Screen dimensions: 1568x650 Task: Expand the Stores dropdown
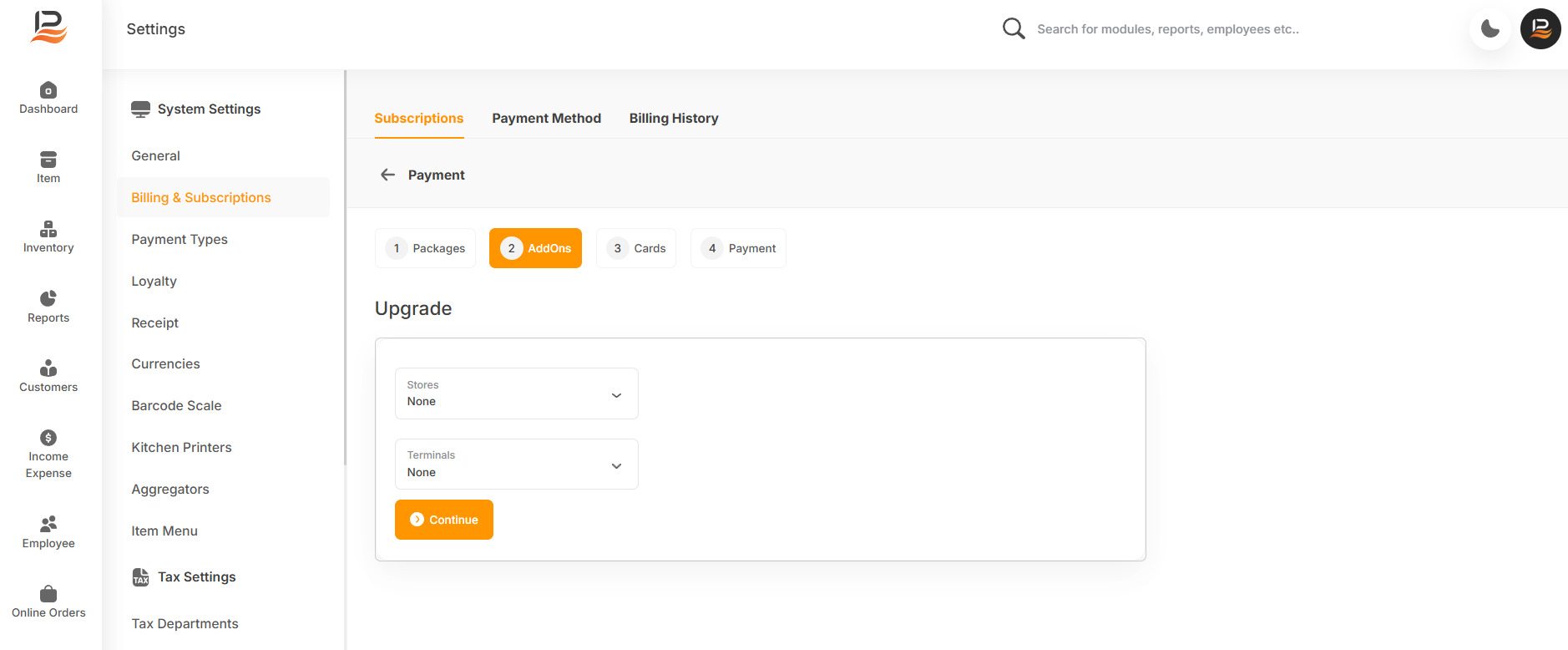517,394
